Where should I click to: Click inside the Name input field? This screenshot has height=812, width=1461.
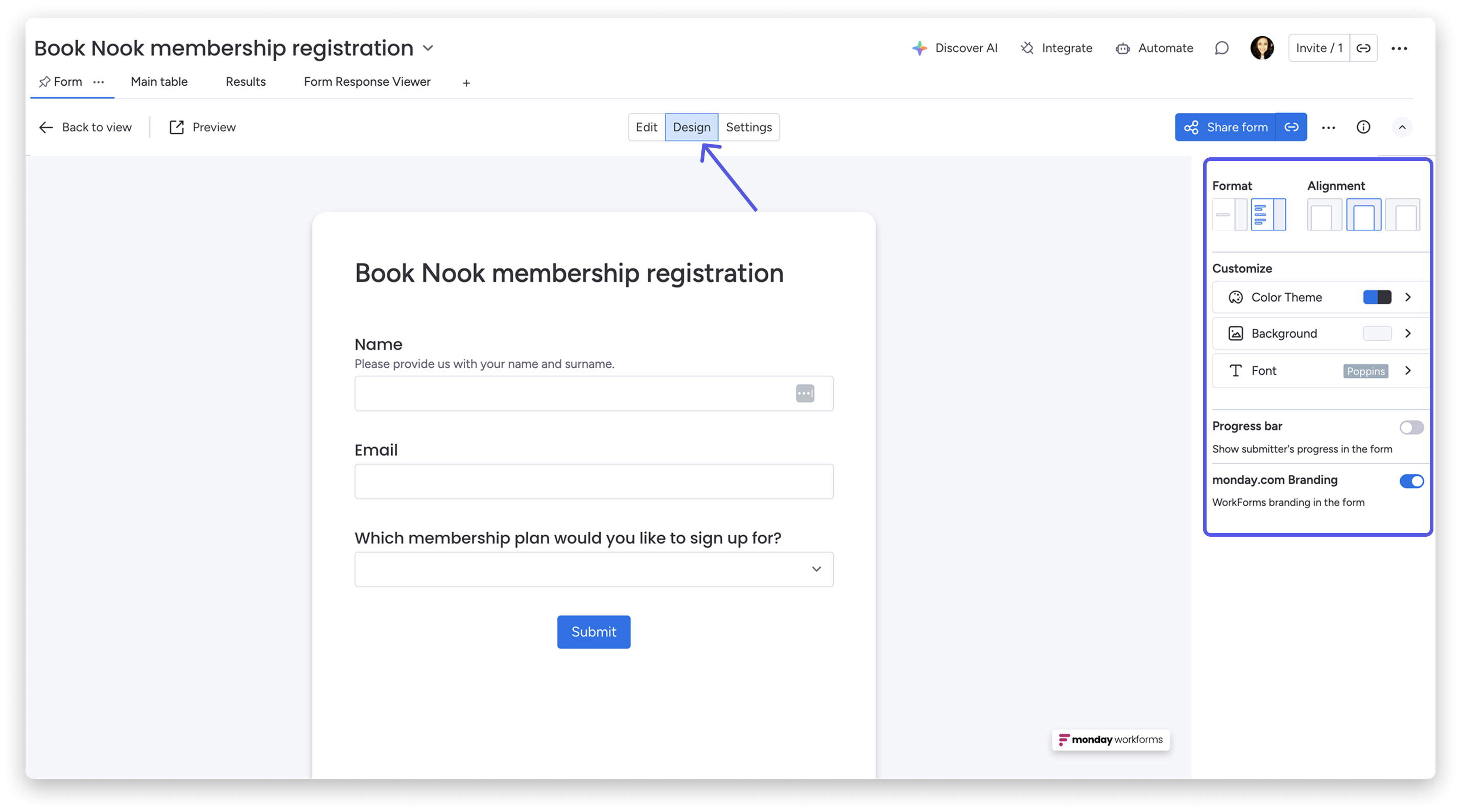(x=567, y=393)
